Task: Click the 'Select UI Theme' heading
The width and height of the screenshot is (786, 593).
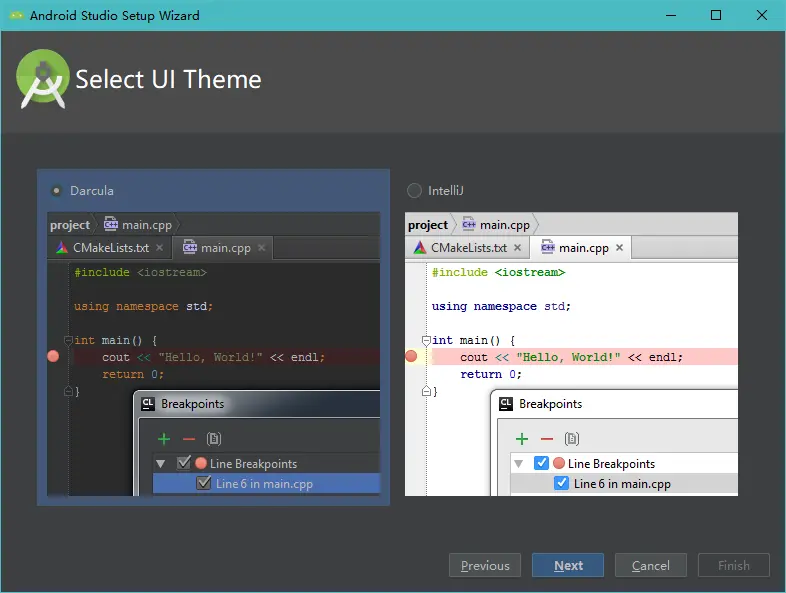Action: coord(168,80)
